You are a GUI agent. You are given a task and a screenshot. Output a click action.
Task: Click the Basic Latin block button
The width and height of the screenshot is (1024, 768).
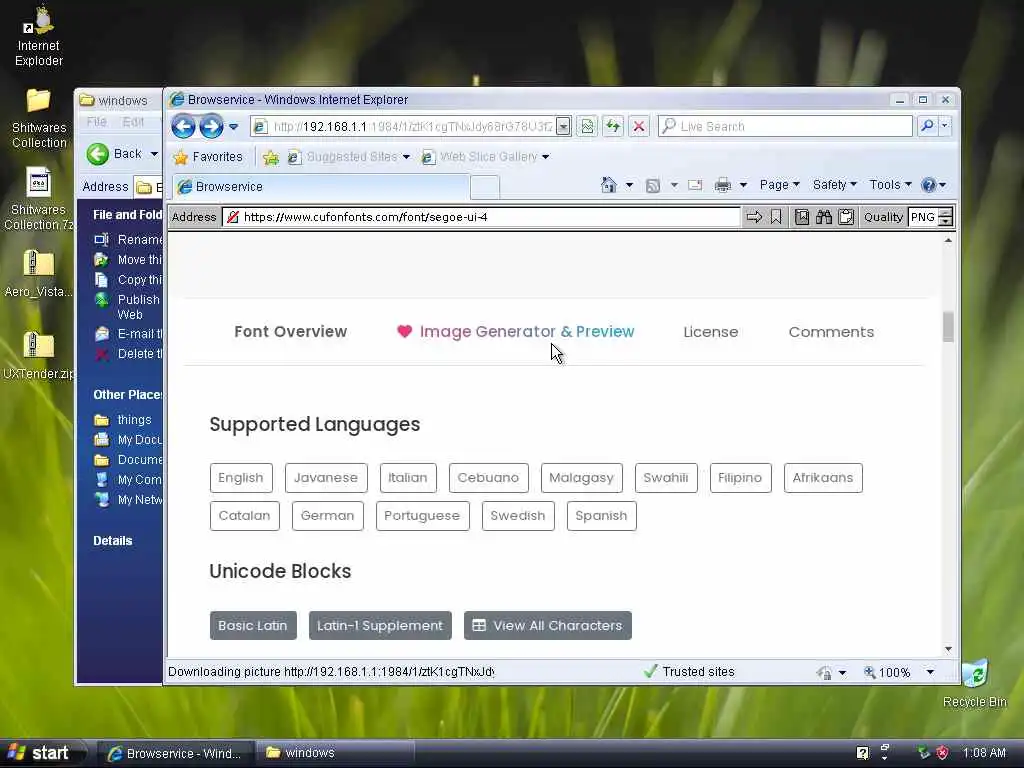253,626
